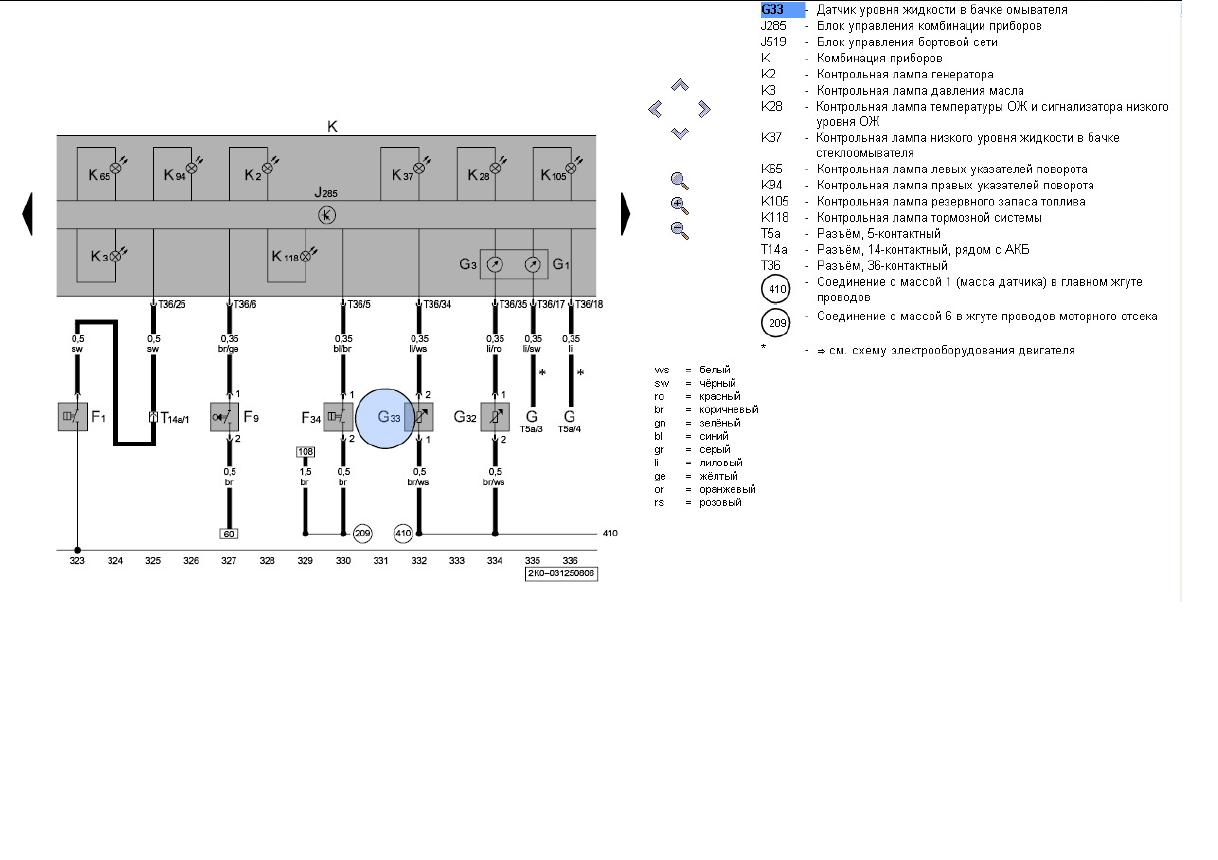This screenshot has width=1218, height=860.
Task: Go to previous diagram page with black left triangle
Action: (28, 214)
